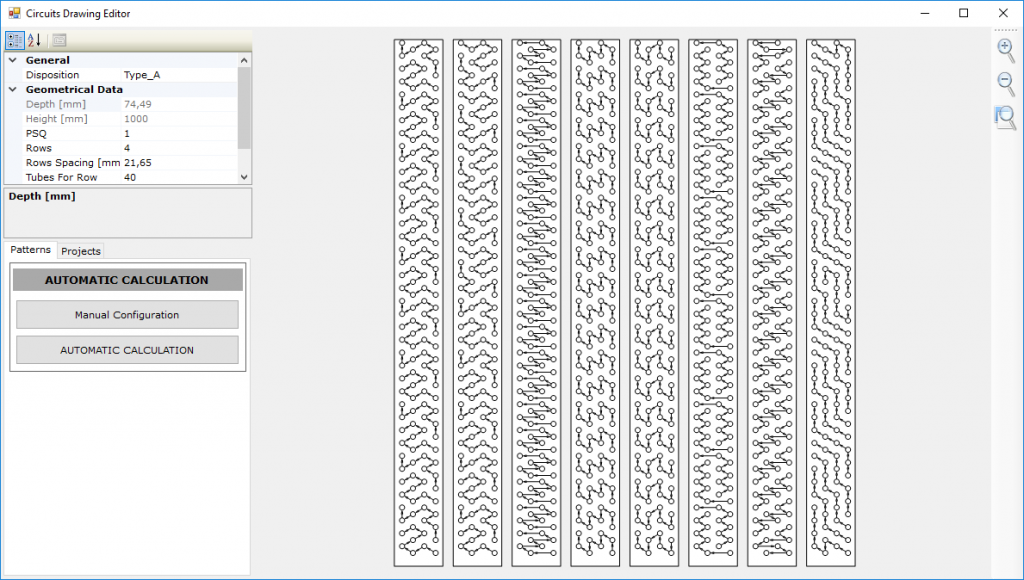Select the Zoom Out magnifier tool
The image size is (1024, 580).
pos(1006,84)
